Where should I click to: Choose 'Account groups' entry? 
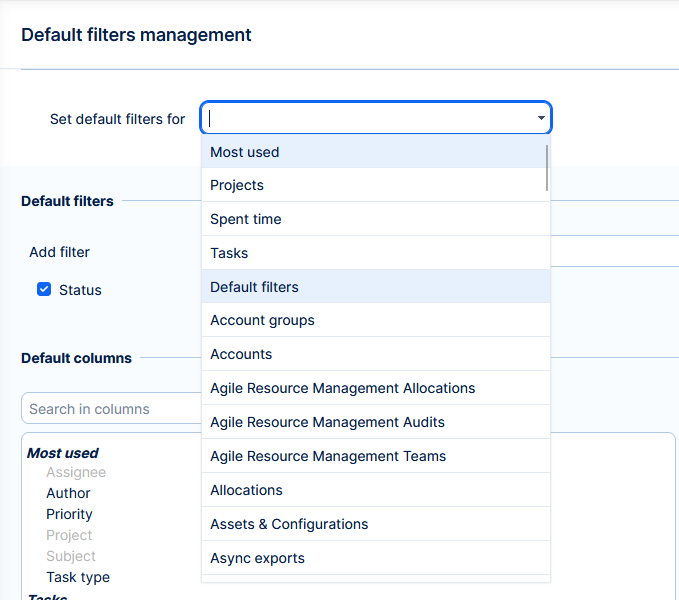click(374, 320)
